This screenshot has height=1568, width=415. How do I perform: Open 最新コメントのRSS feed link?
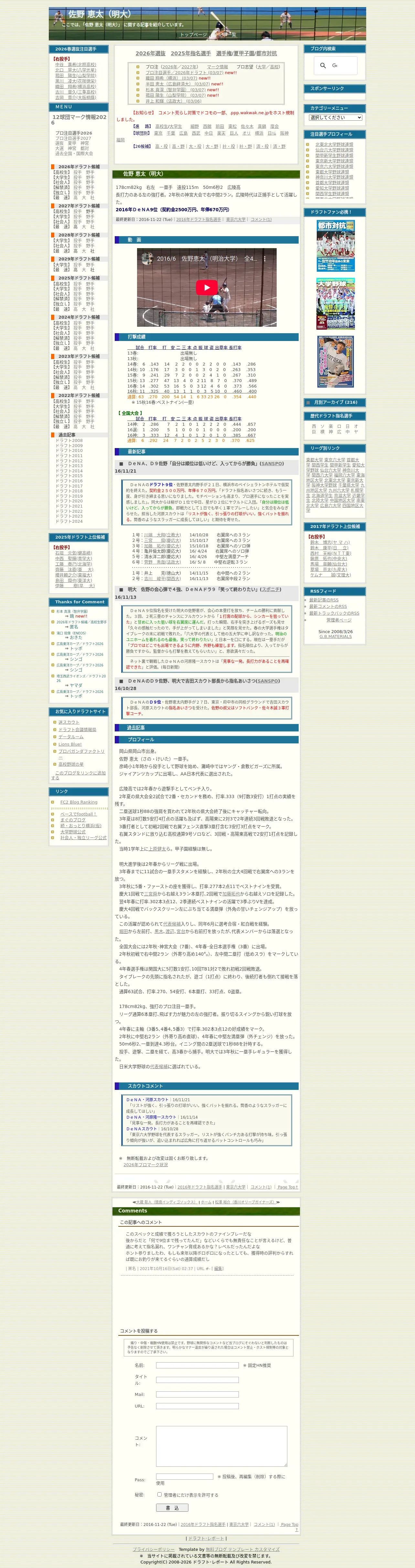click(328, 606)
